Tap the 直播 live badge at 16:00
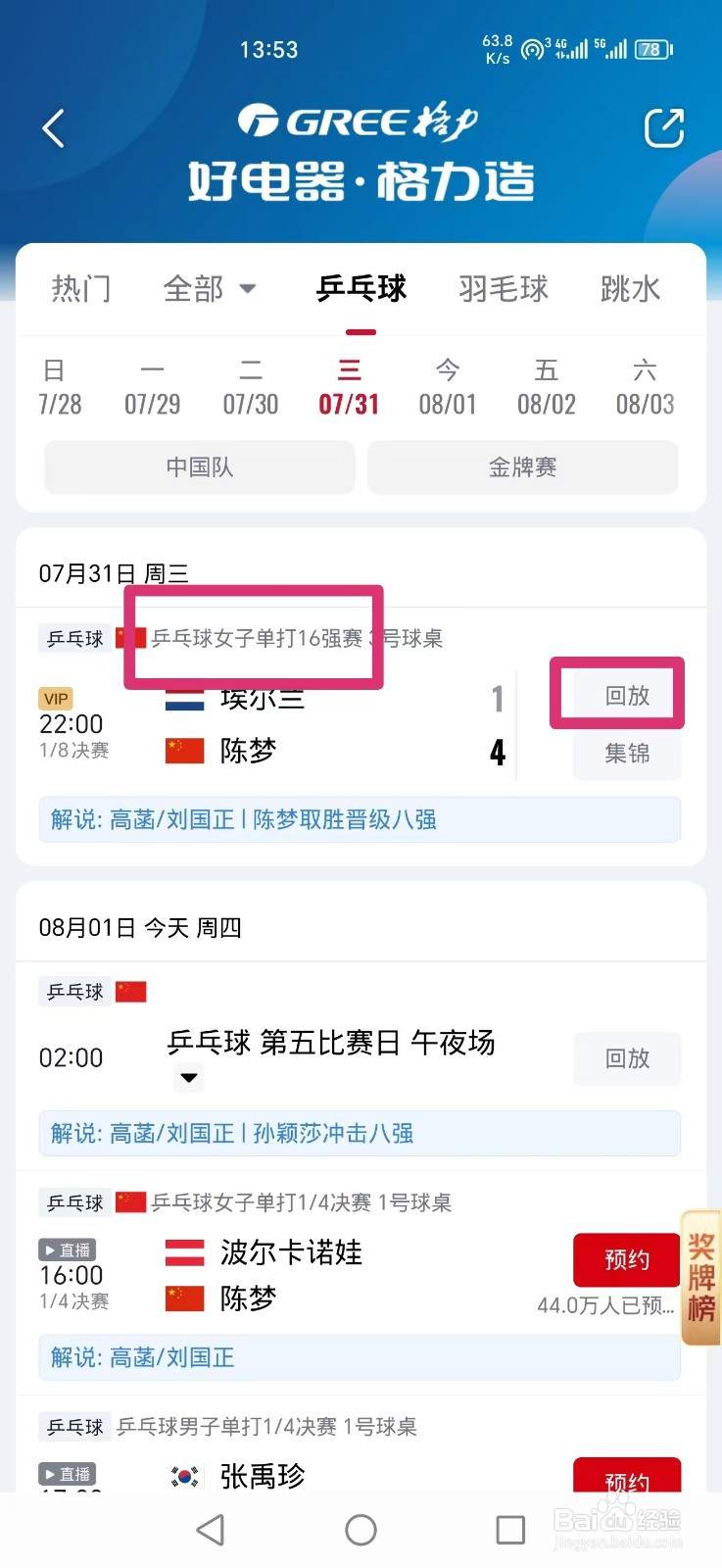The width and height of the screenshot is (722, 1568). click(67, 1249)
